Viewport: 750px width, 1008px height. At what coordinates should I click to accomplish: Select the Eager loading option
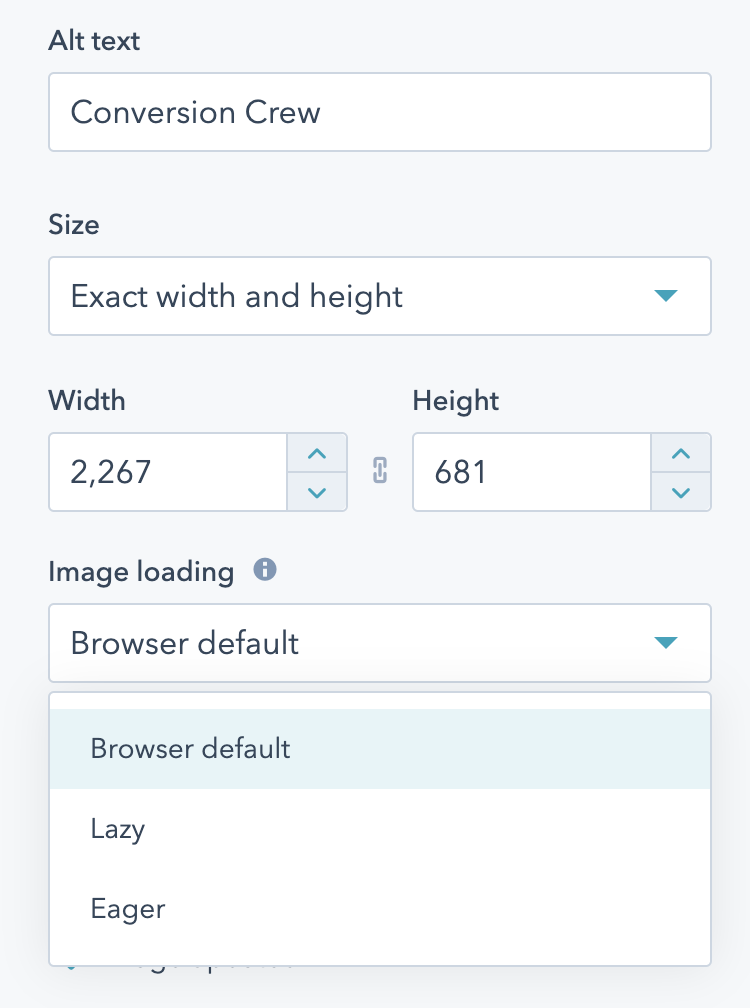click(127, 909)
